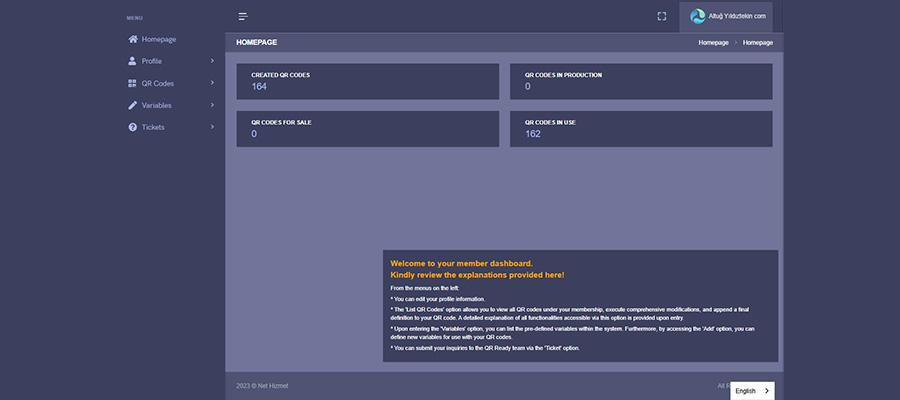
Task: Click the Tickets question mark icon
Action: point(133,127)
